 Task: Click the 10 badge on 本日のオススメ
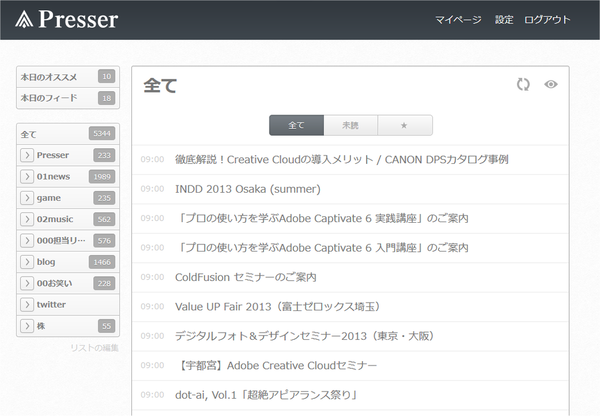pos(106,77)
